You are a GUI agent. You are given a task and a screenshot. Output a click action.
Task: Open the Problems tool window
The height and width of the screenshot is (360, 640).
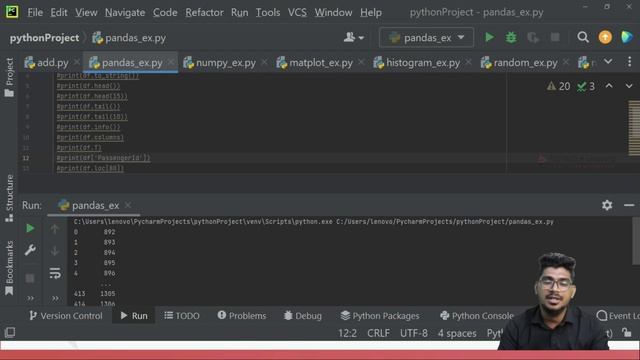click(x=242, y=316)
